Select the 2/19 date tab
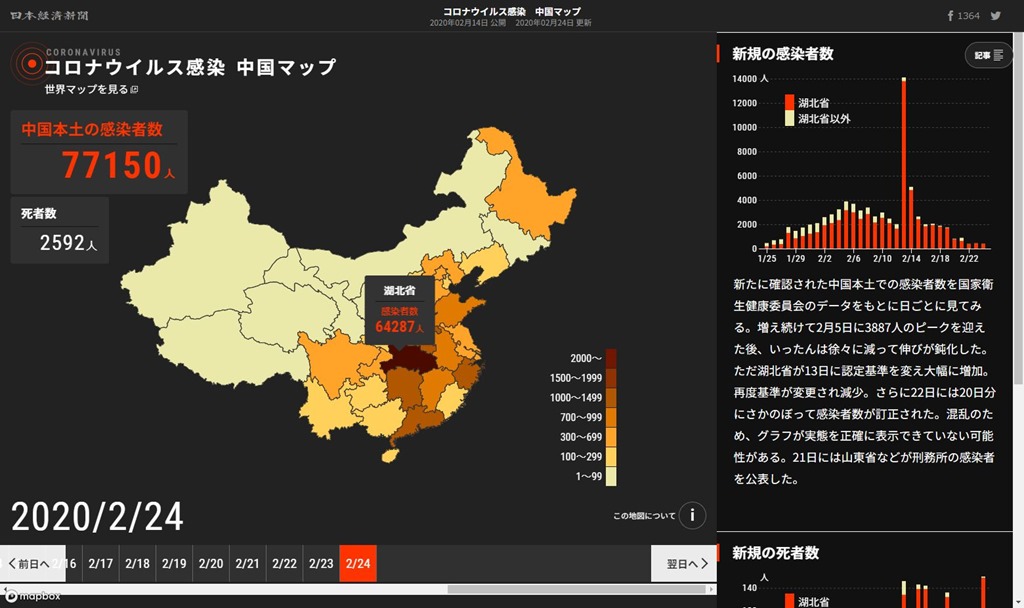Image resolution: width=1024 pixels, height=608 pixels. pos(174,564)
